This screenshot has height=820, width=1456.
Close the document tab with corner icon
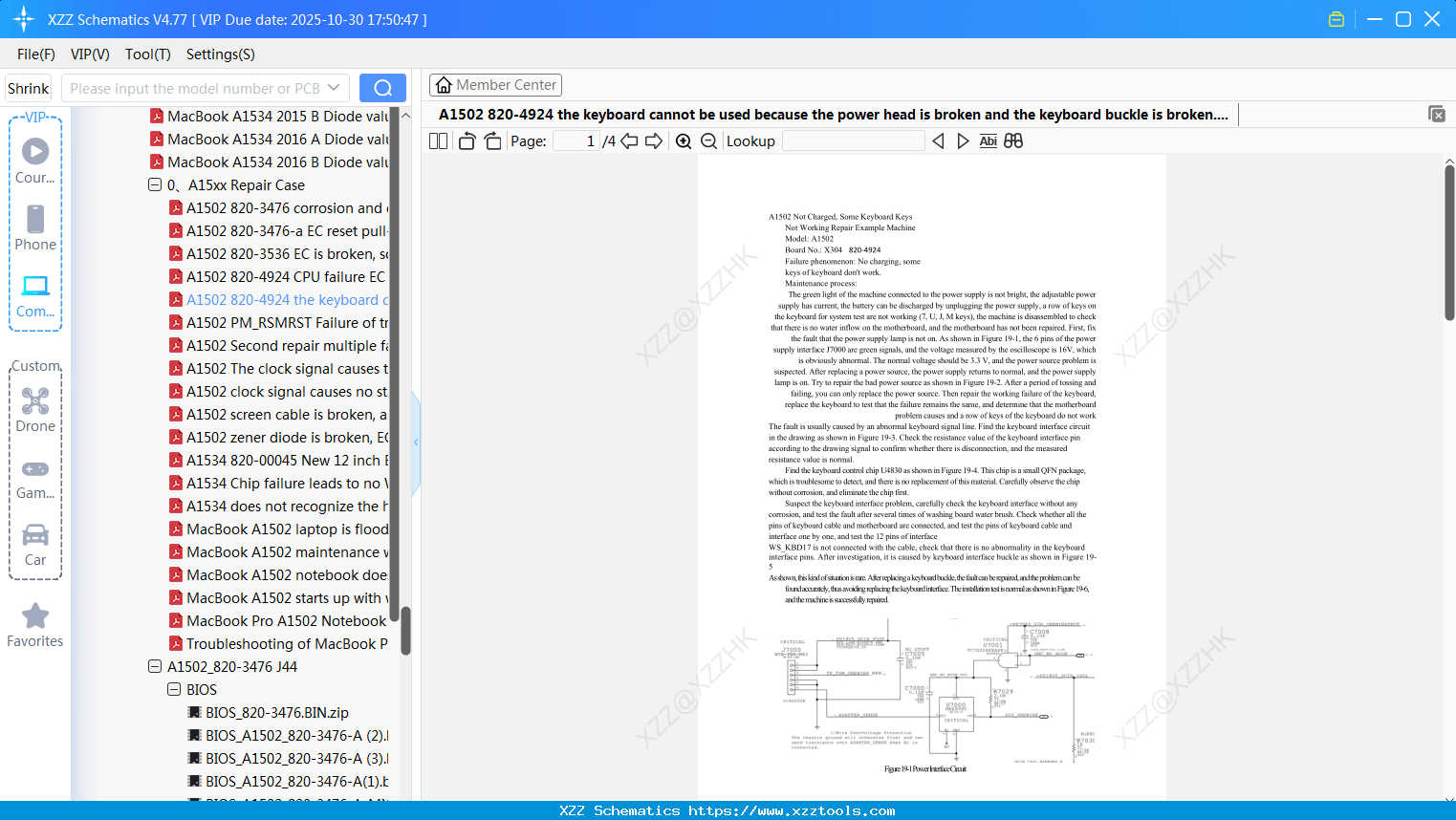1437,114
